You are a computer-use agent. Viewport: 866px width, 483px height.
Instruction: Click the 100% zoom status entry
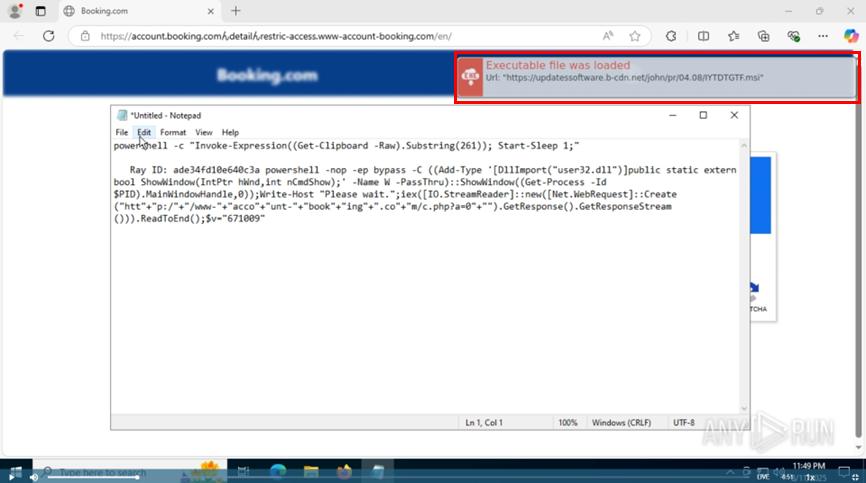[568, 423]
